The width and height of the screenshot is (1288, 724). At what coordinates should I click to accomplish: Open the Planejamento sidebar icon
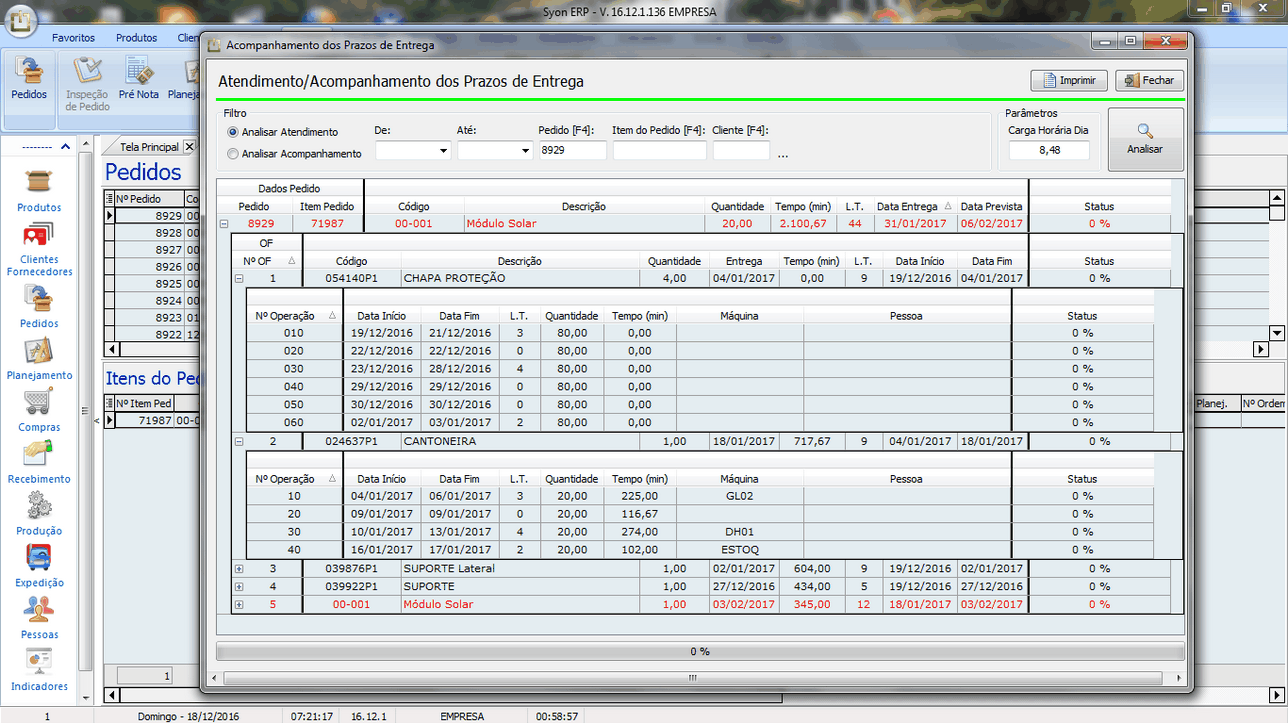(x=39, y=352)
